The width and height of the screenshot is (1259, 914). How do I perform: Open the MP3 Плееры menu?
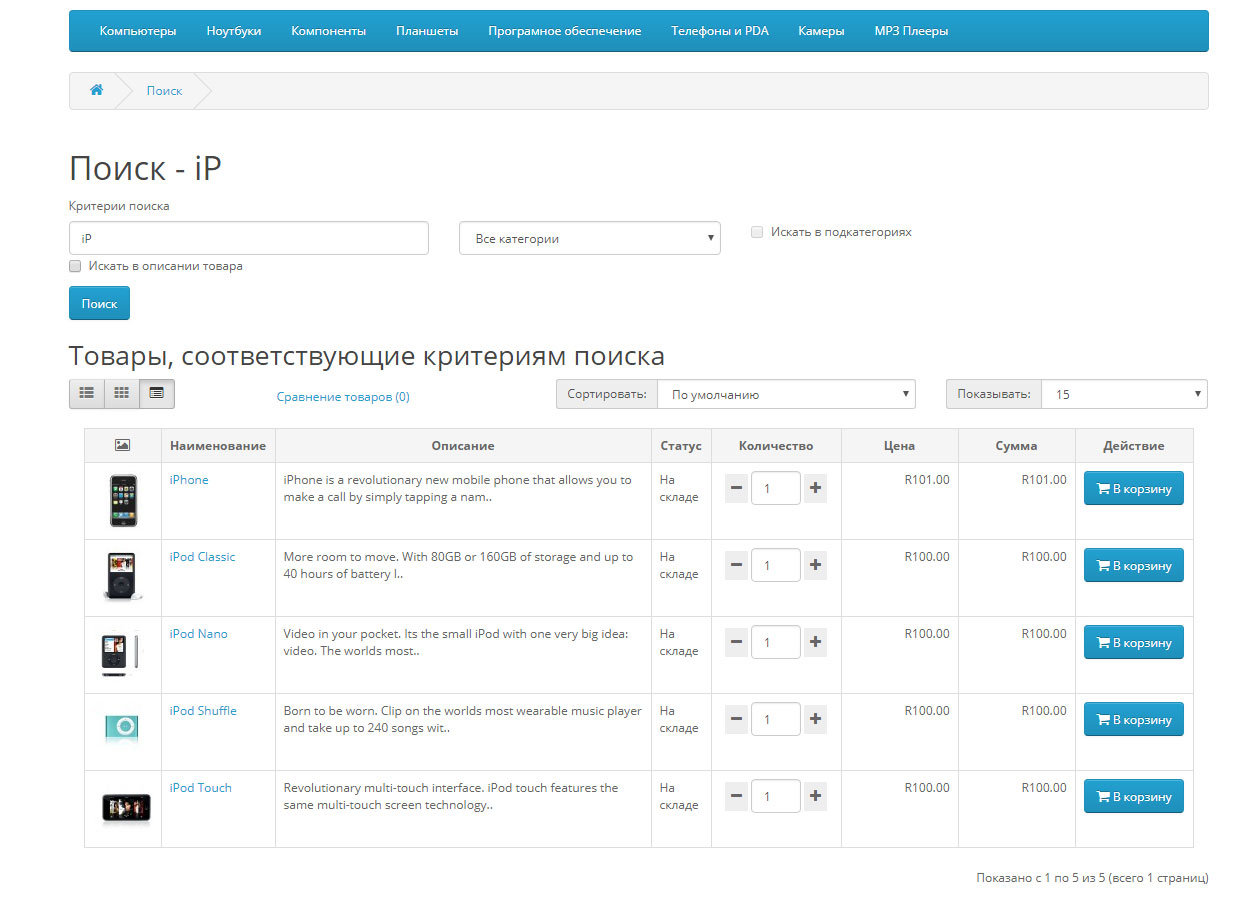pos(911,31)
